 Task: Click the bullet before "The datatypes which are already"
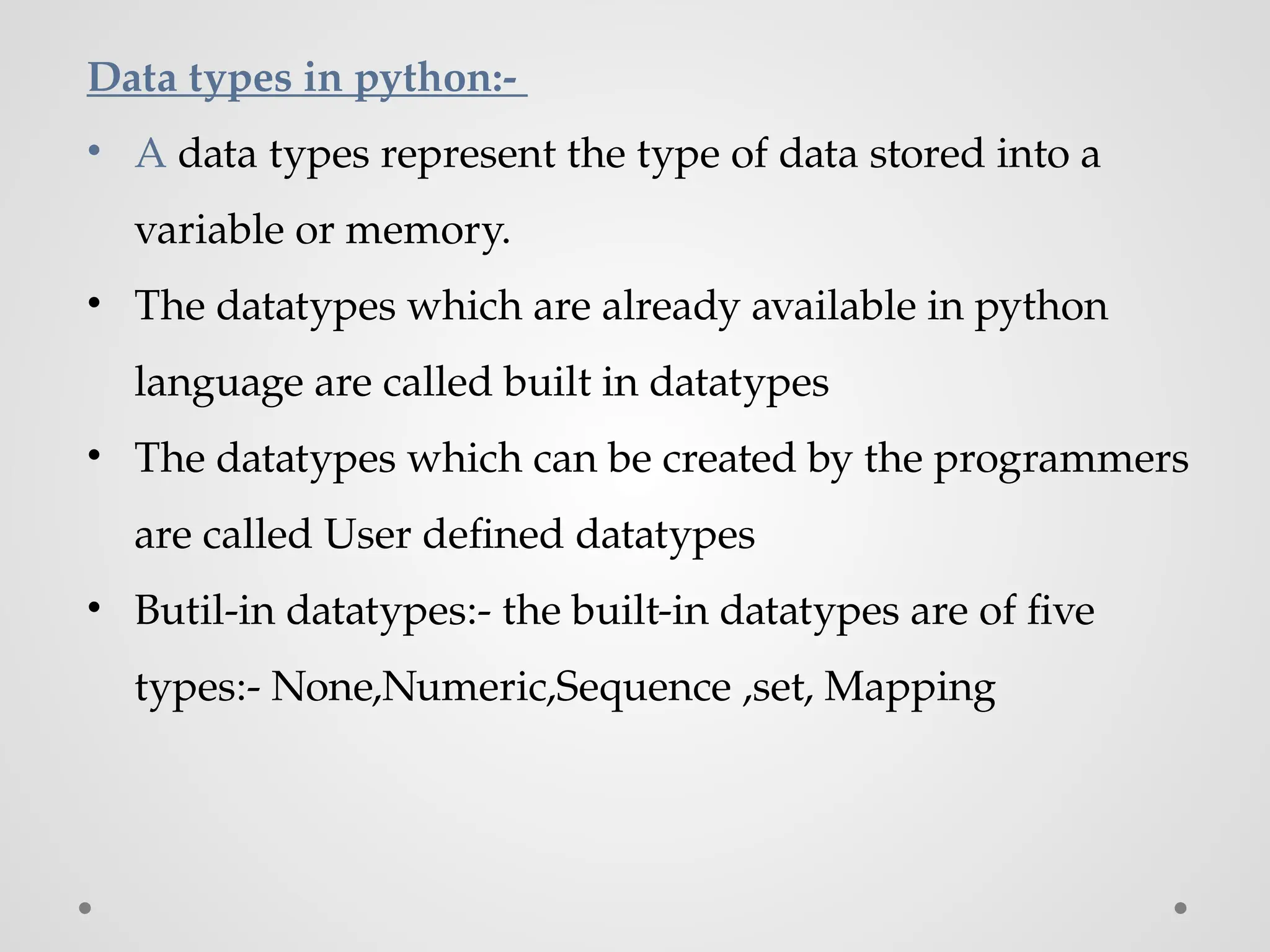(94, 303)
